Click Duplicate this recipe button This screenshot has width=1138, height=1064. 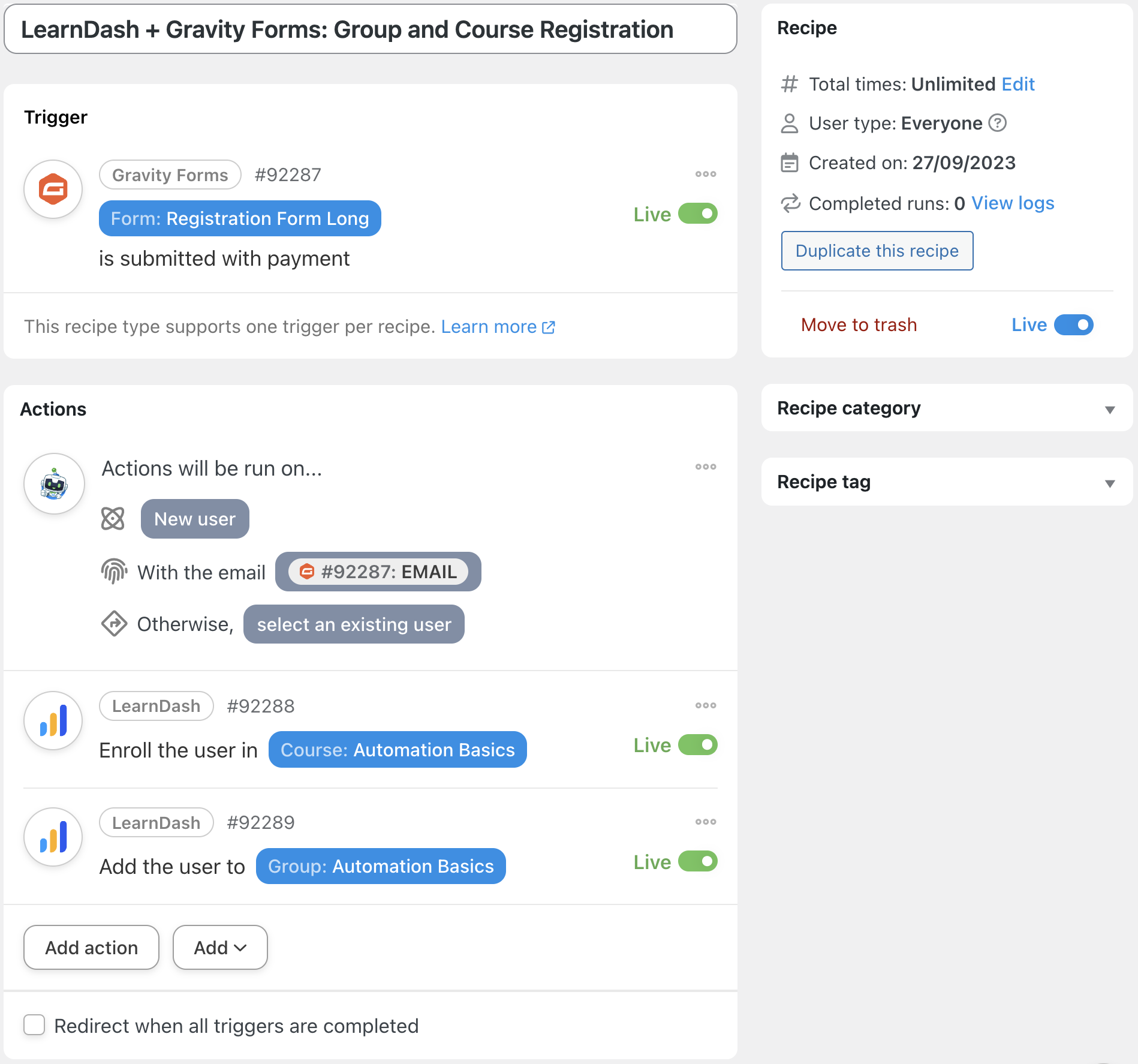click(877, 251)
